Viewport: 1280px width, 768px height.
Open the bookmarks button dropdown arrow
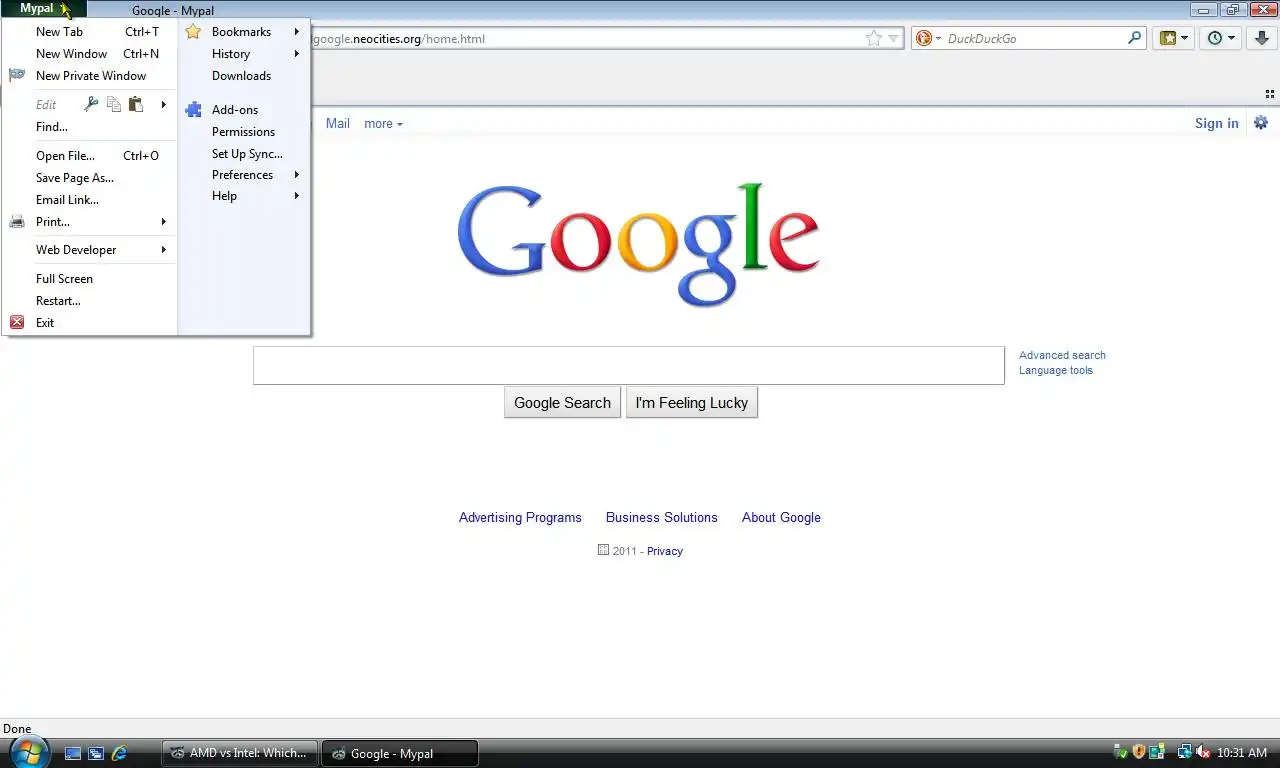[x=1185, y=38]
